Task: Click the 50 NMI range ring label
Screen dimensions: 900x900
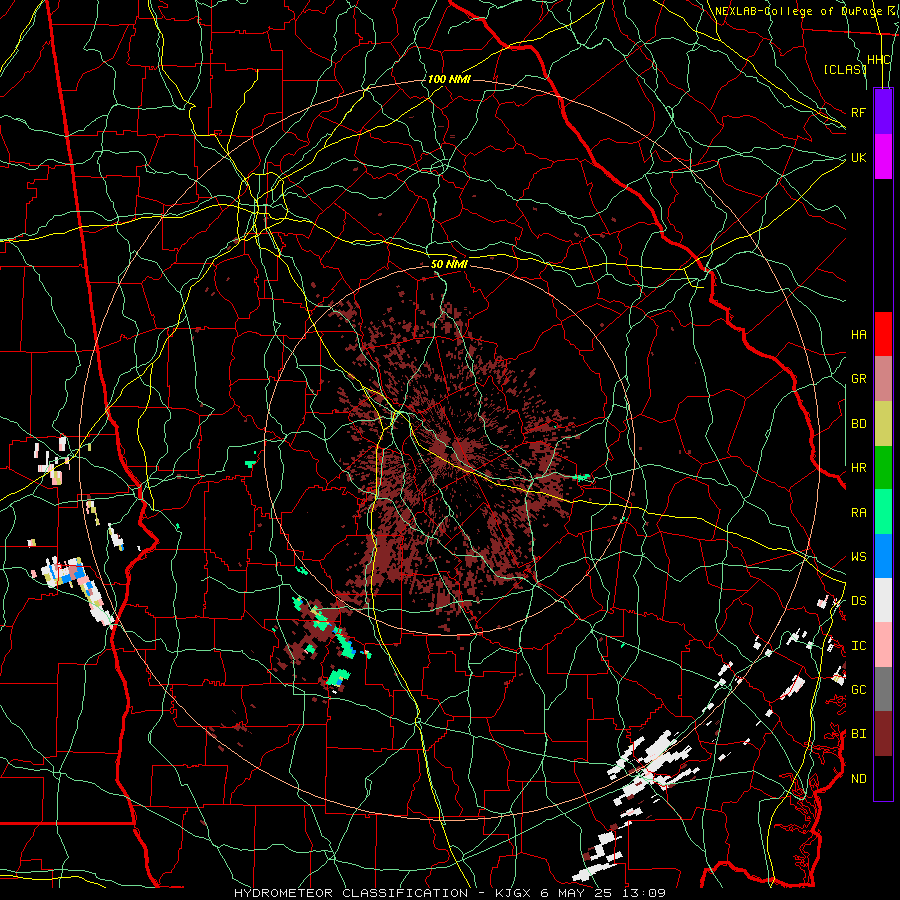Action: tap(449, 264)
